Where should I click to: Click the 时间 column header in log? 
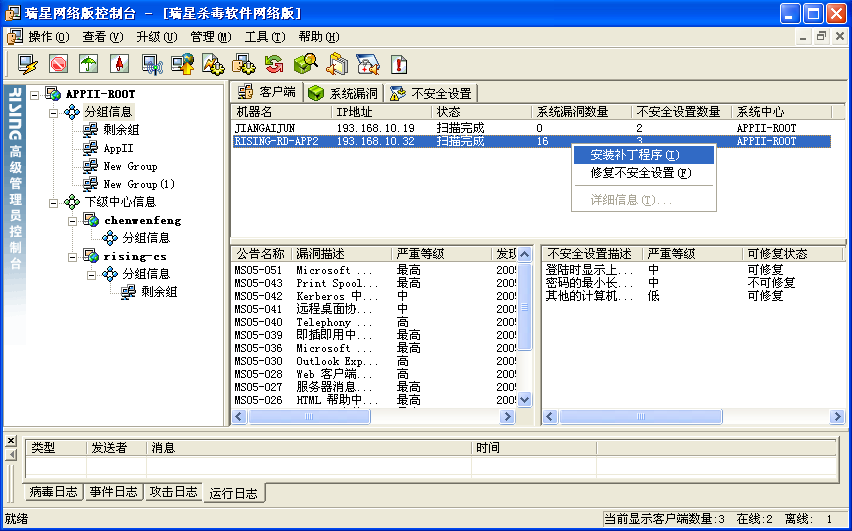click(x=534, y=448)
